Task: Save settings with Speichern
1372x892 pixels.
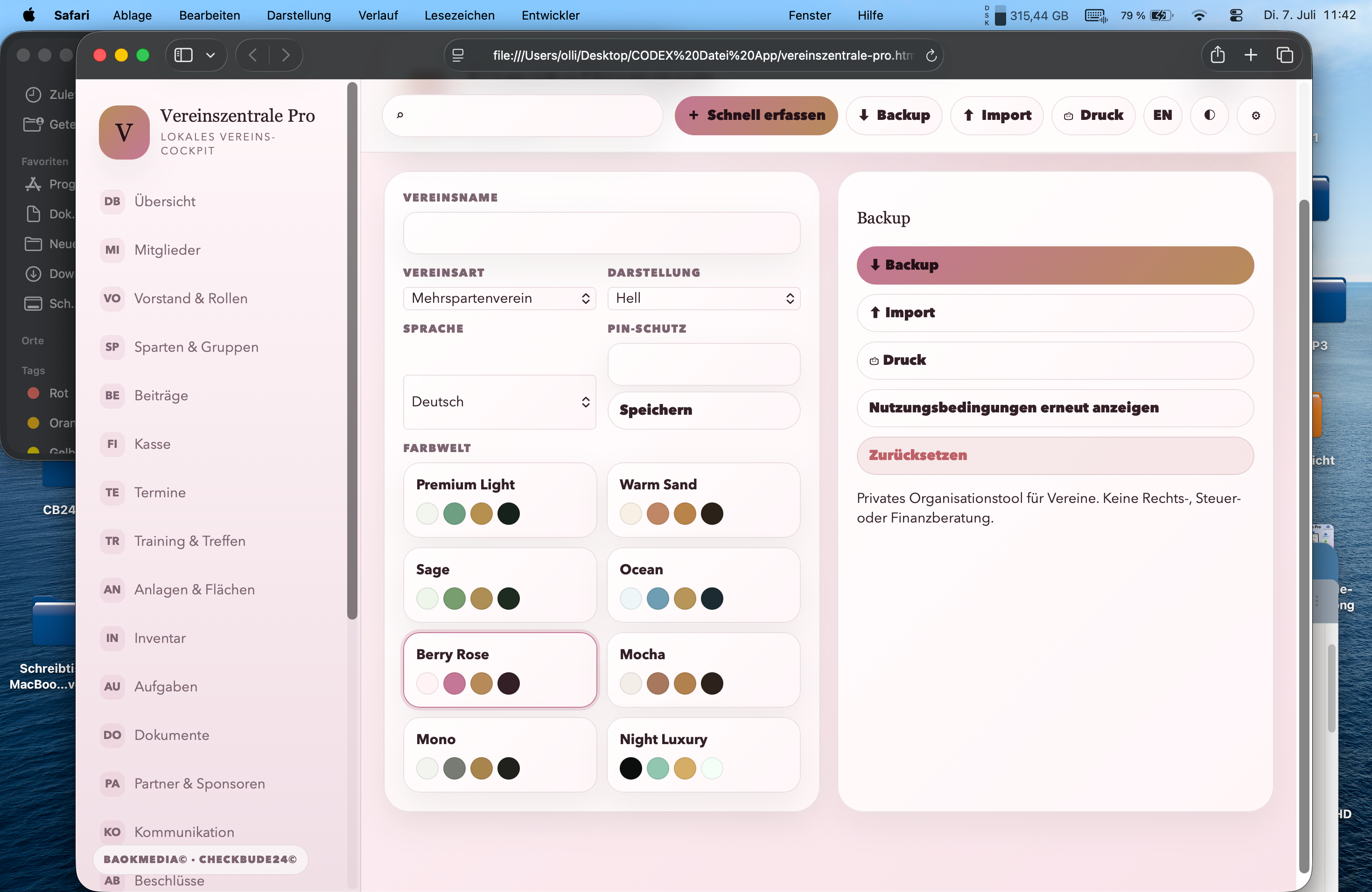Action: [704, 410]
